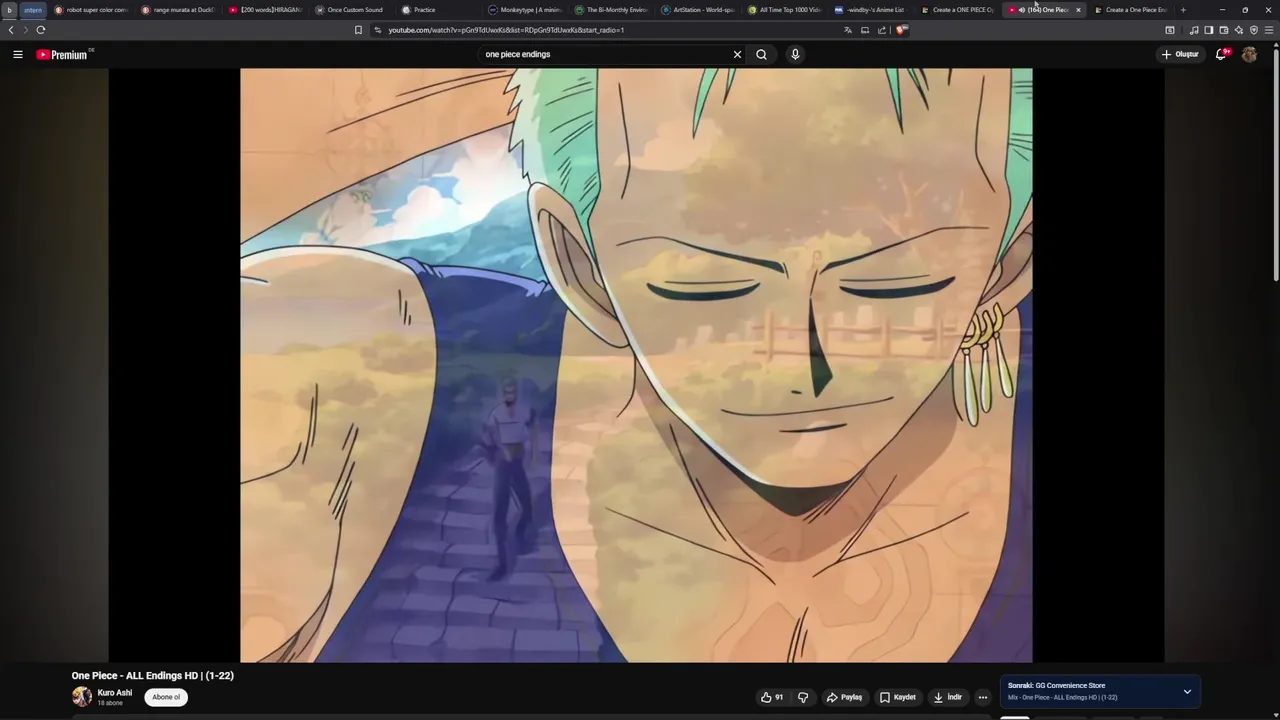Switch to 'robot super color' tab
Image resolution: width=1280 pixels, height=720 pixels.
tap(91, 10)
